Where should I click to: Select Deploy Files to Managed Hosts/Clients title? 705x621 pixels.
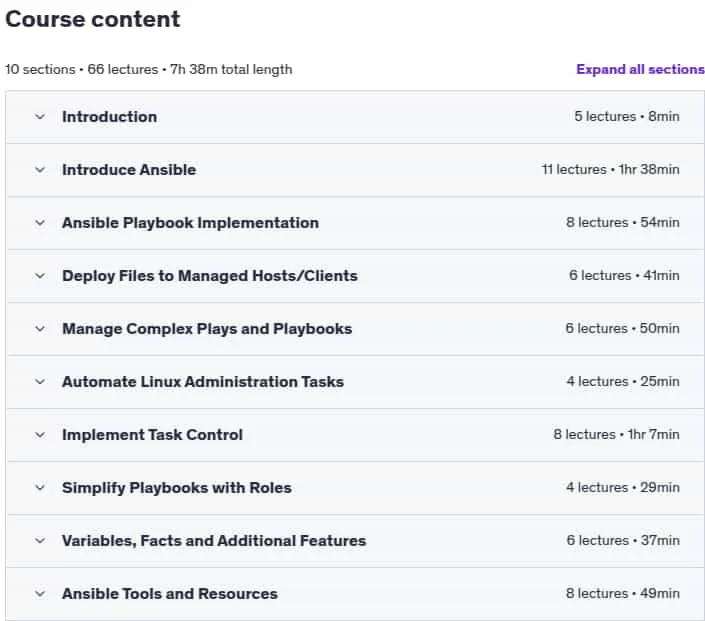(x=210, y=276)
